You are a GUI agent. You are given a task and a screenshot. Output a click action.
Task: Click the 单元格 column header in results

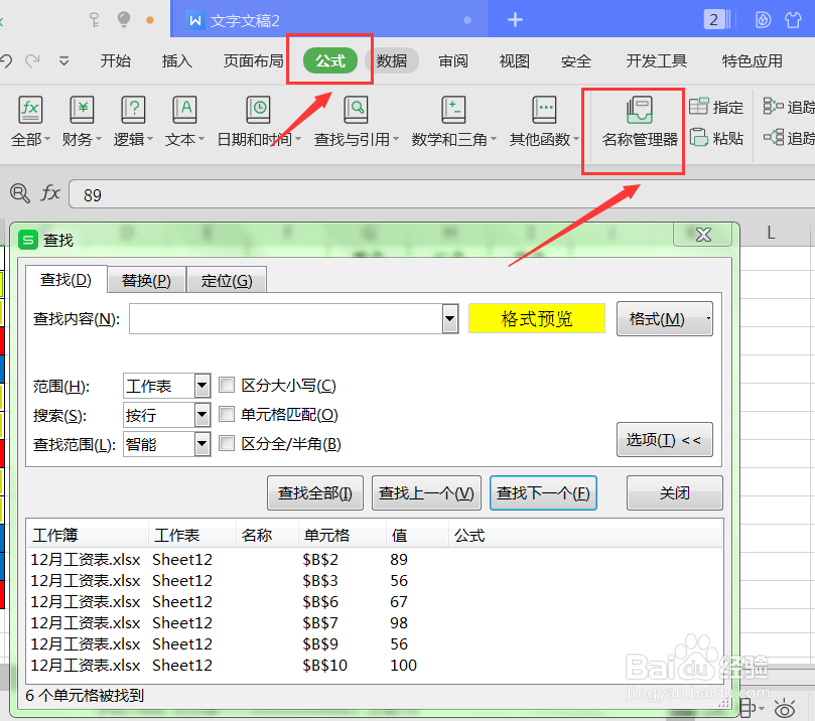pyautogui.click(x=343, y=535)
